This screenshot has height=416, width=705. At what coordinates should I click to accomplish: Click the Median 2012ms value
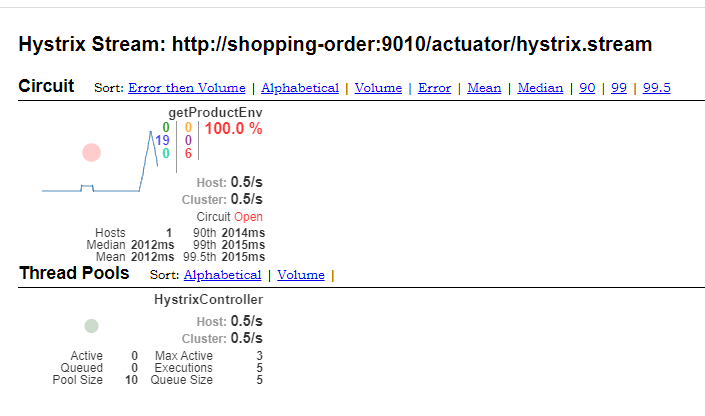(x=152, y=245)
